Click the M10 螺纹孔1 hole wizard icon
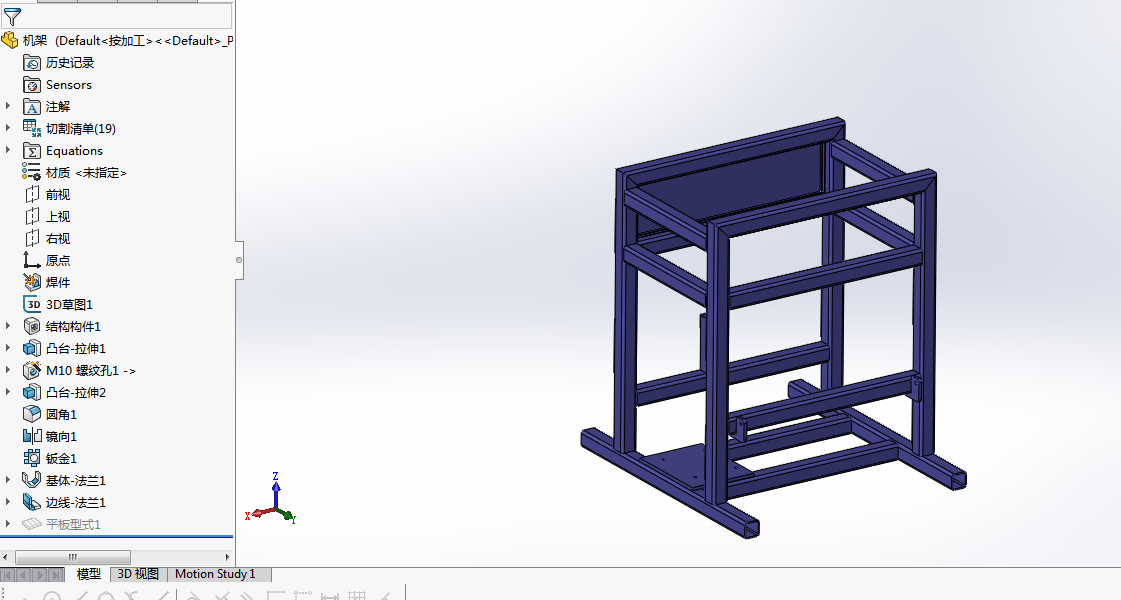 [31, 370]
